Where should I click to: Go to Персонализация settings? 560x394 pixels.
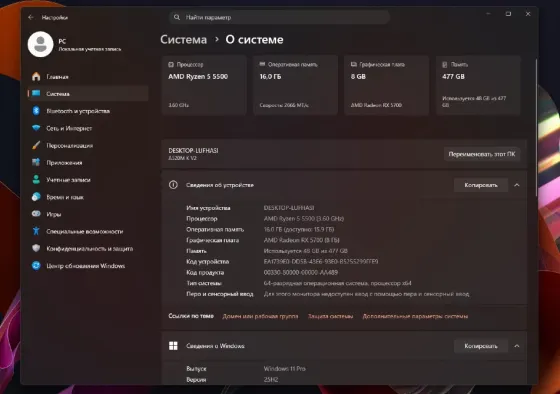(88, 145)
